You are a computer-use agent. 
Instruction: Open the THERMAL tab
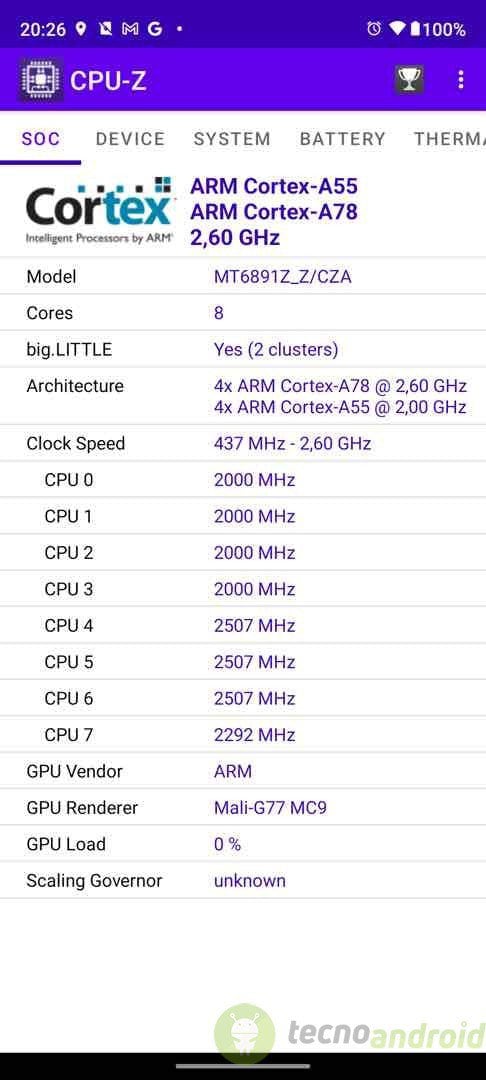click(x=447, y=138)
